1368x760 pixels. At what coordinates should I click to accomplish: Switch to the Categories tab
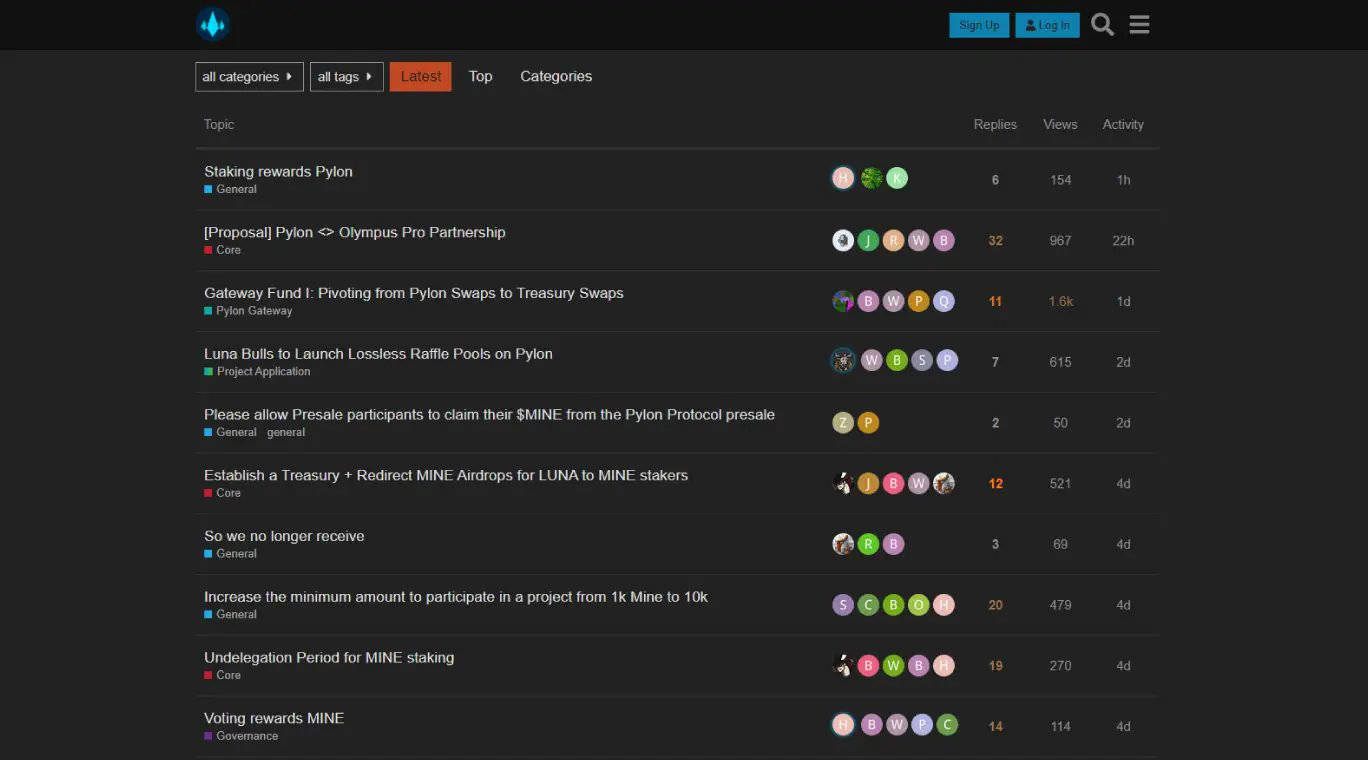(556, 76)
